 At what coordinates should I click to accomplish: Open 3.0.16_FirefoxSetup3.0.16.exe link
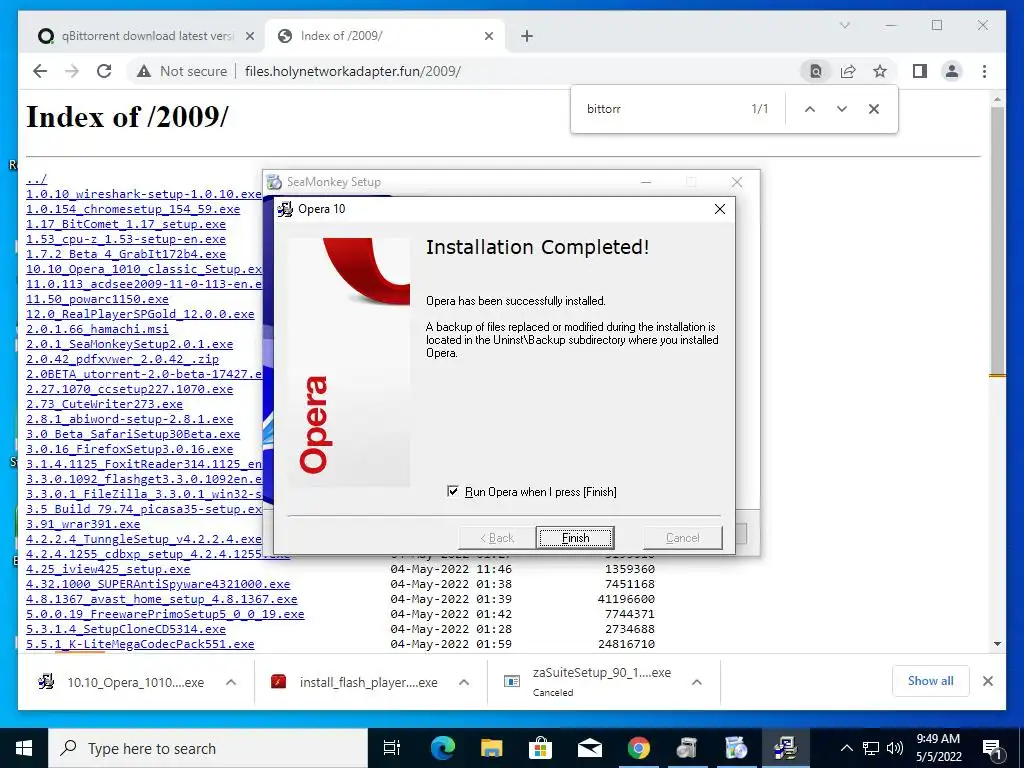129,449
